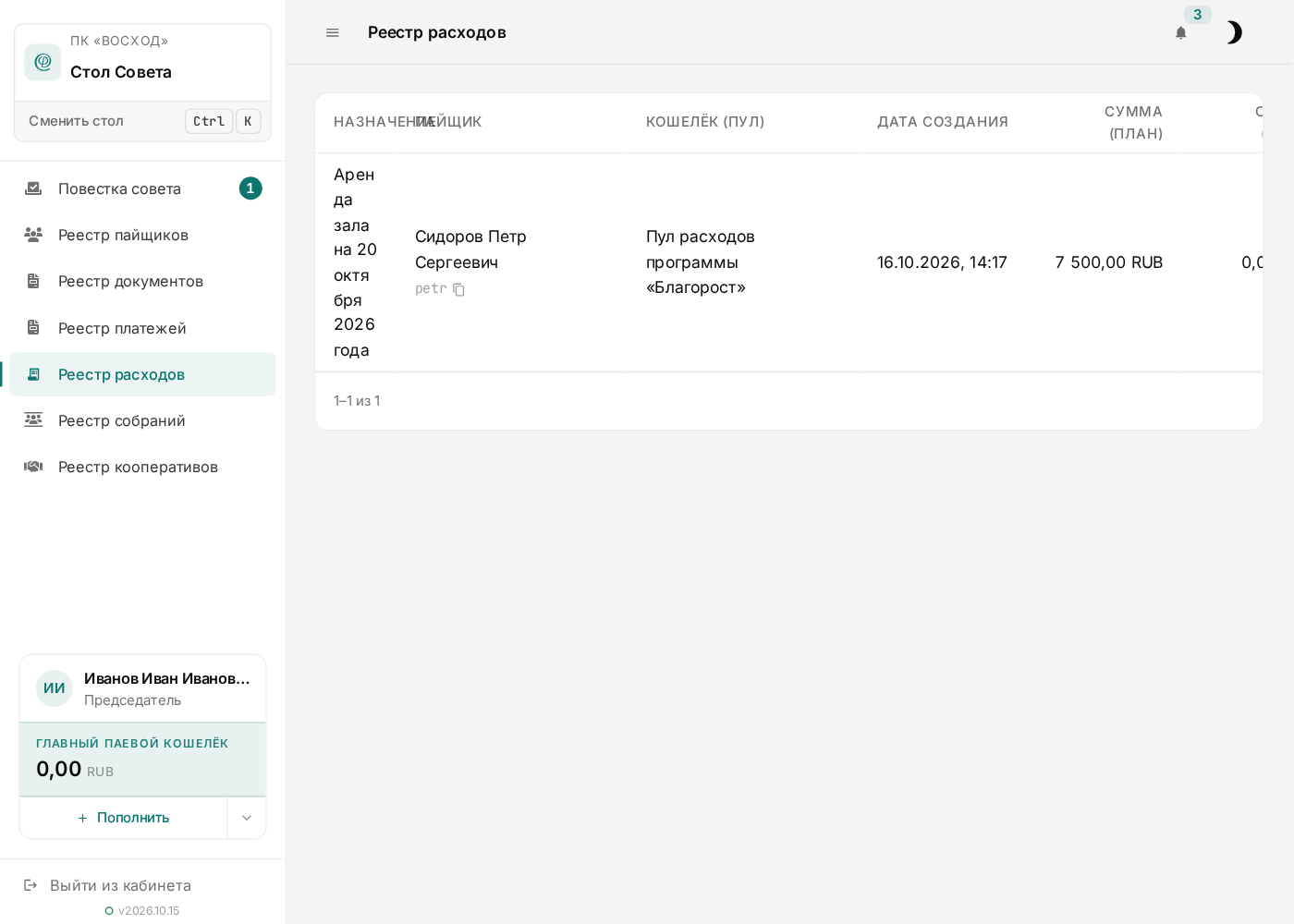Copy username petr with copy icon
Screen dimensions: 1294x924
458,289
